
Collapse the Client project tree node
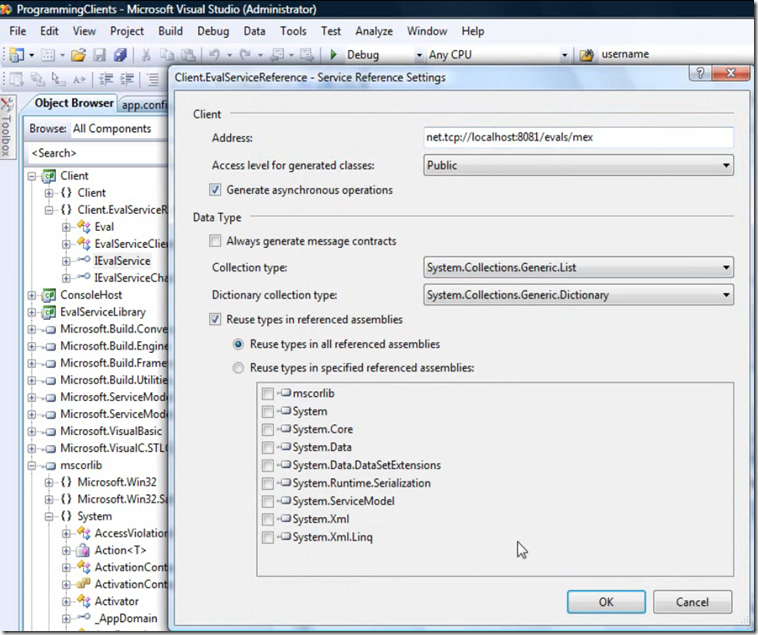(31, 176)
